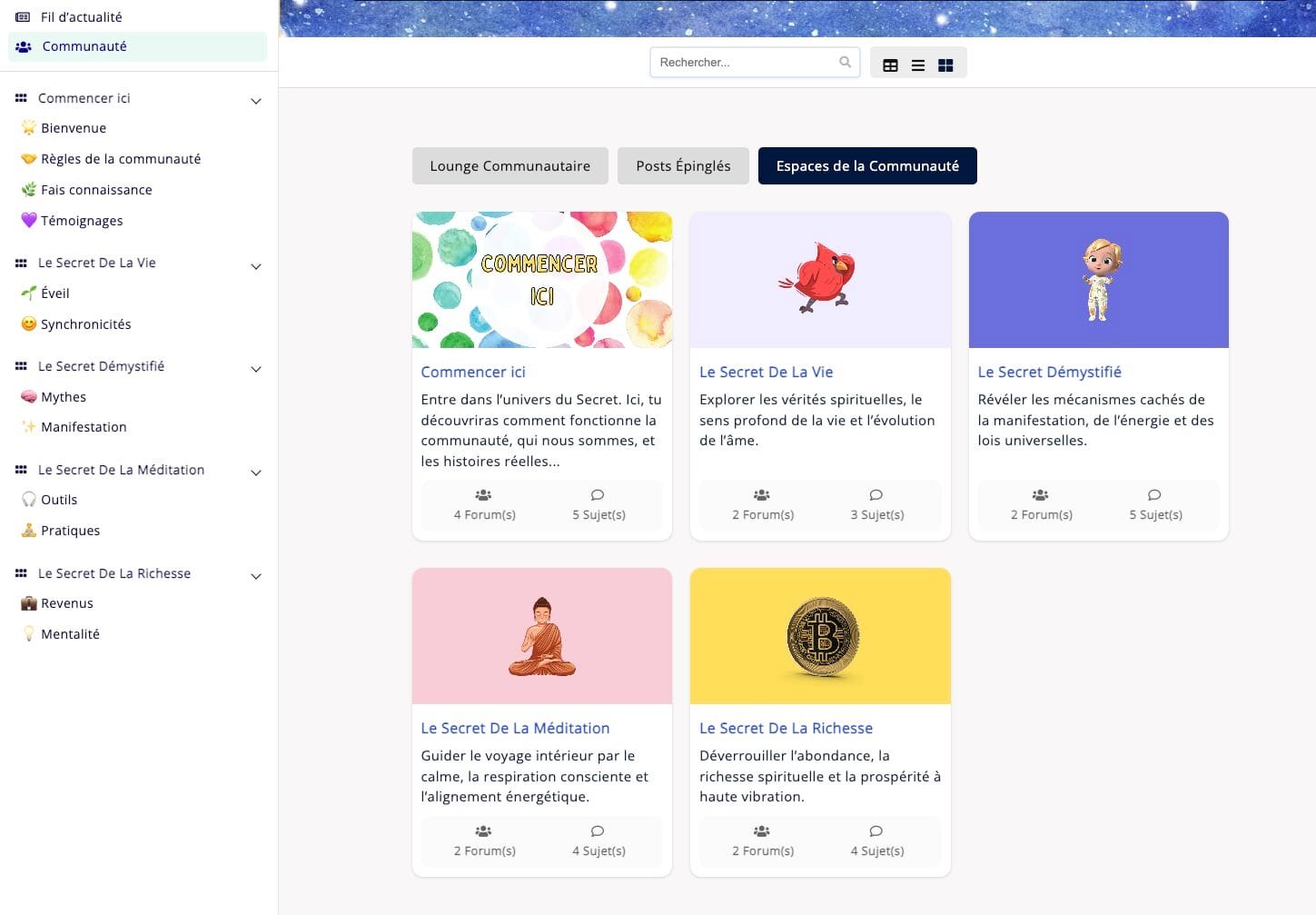Viewport: 1316px width, 915px height.
Task: Click the brain Mythes icon
Action: click(x=29, y=397)
